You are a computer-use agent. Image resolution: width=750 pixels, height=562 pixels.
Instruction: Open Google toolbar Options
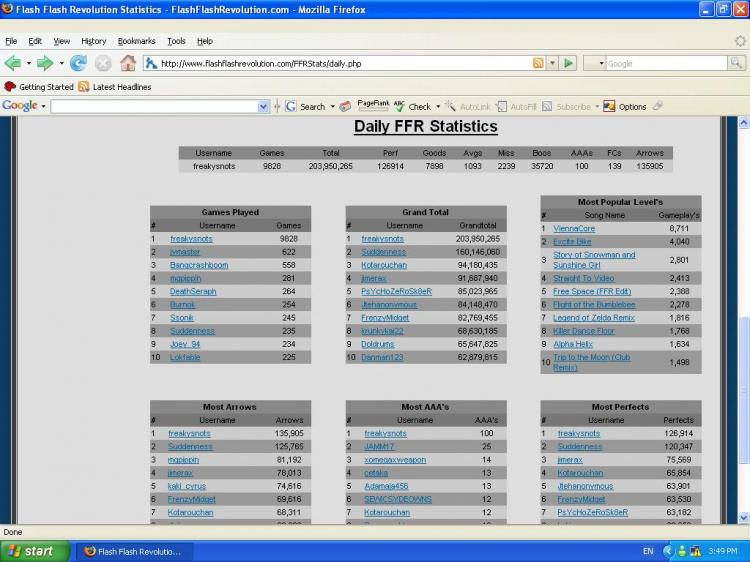point(625,107)
